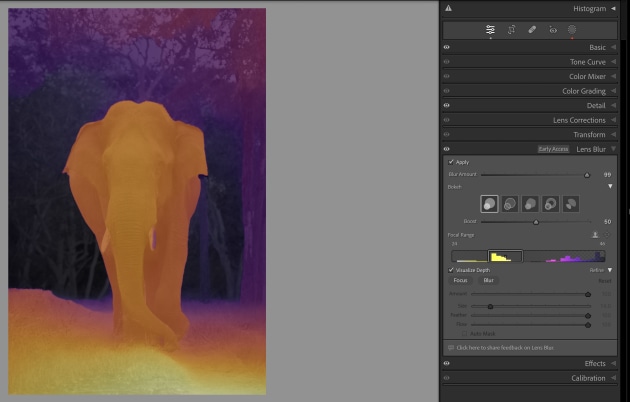Open the Effects panel header label
This screenshot has height=402, width=630.
pyautogui.click(x=595, y=363)
